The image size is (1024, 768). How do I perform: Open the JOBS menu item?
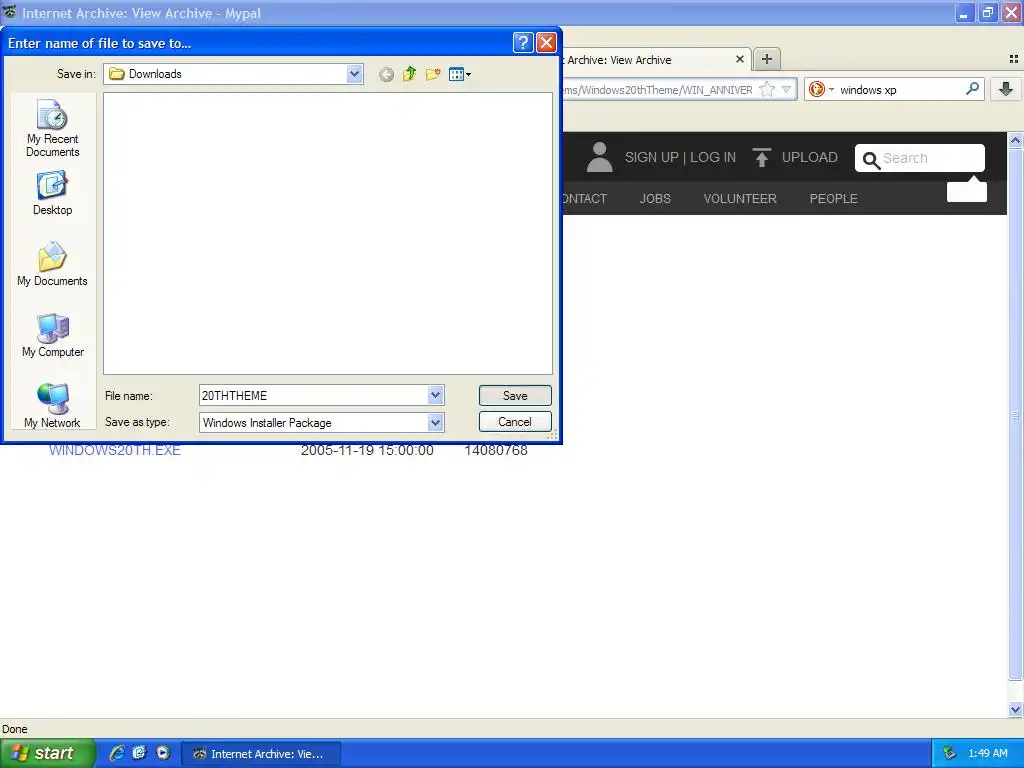[x=655, y=199]
